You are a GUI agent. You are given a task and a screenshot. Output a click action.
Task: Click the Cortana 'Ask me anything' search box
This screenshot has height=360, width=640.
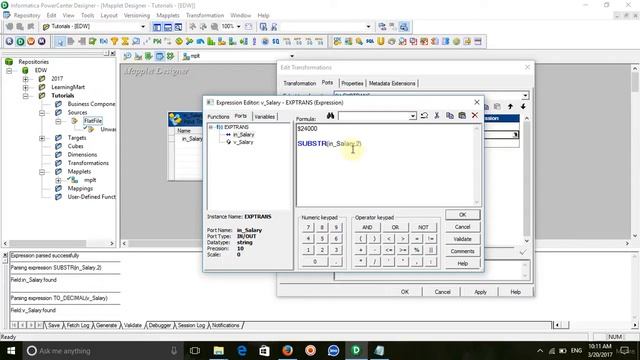tap(102, 351)
